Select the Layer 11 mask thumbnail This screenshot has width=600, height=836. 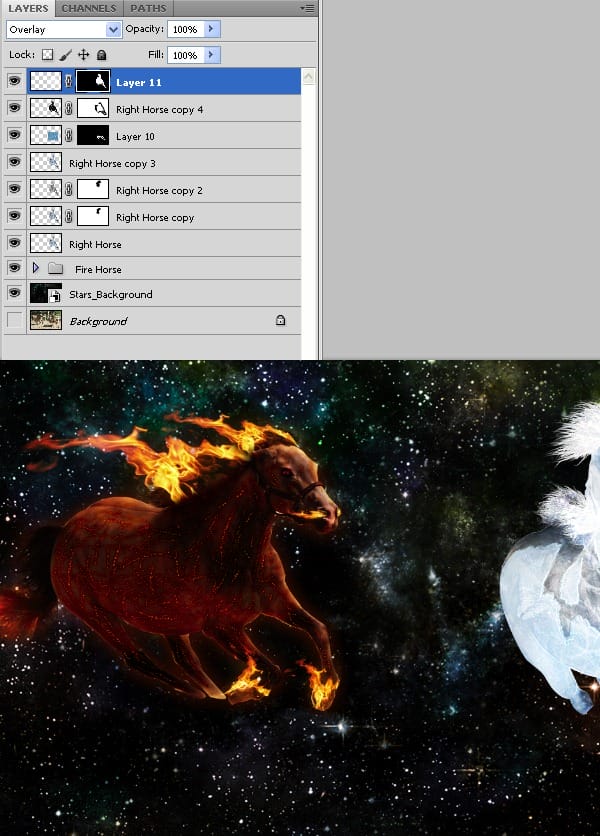(x=93, y=82)
